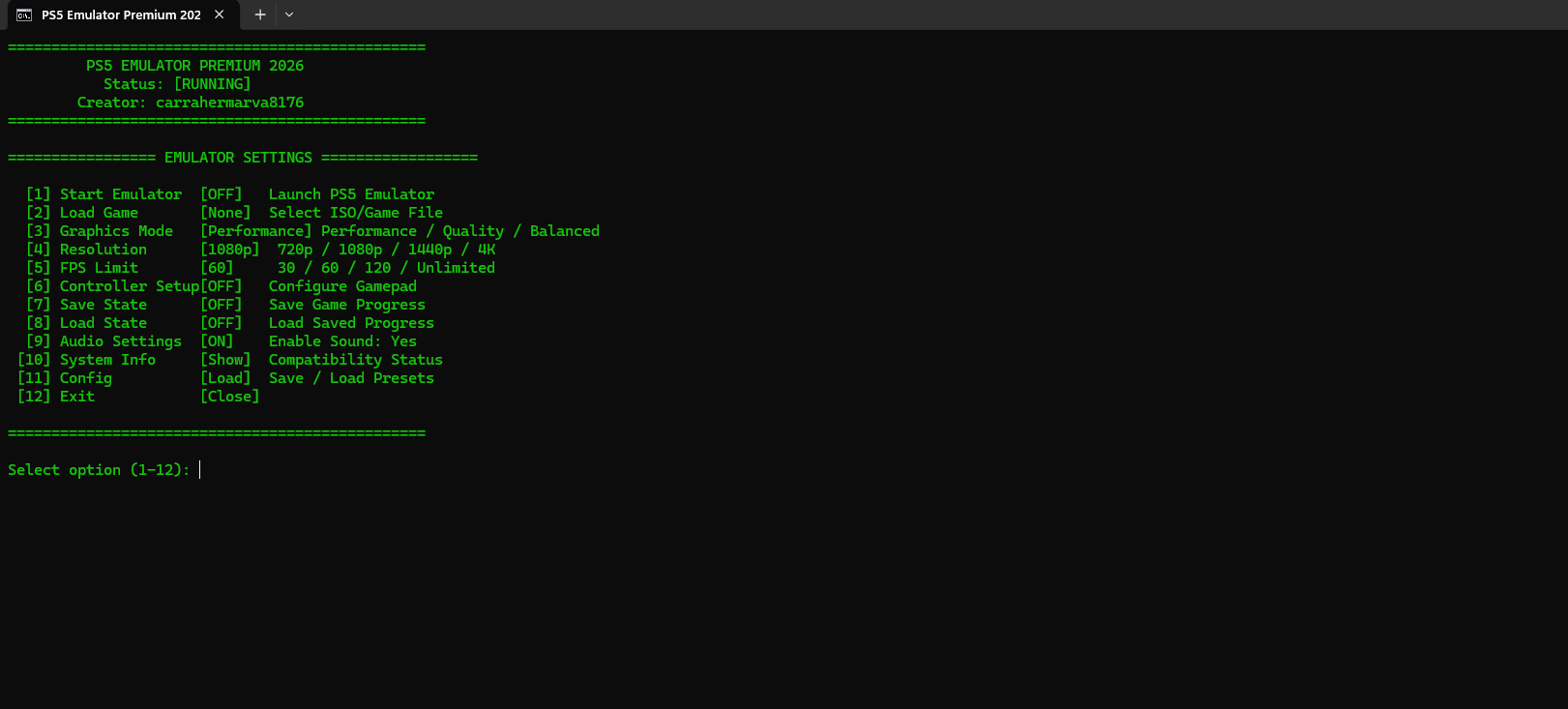Click the '[7] Save State' option
This screenshot has width=1568, height=709.
pyautogui.click(x=86, y=305)
